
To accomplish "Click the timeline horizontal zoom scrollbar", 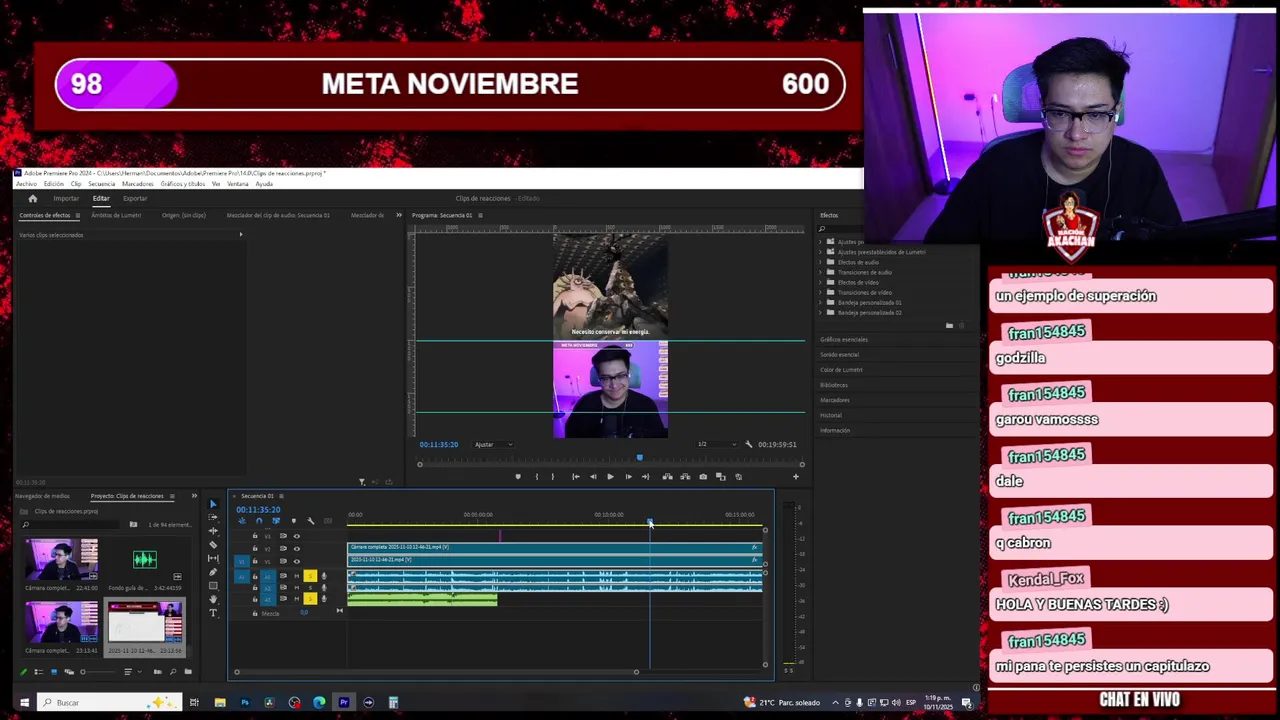I will pos(436,671).
